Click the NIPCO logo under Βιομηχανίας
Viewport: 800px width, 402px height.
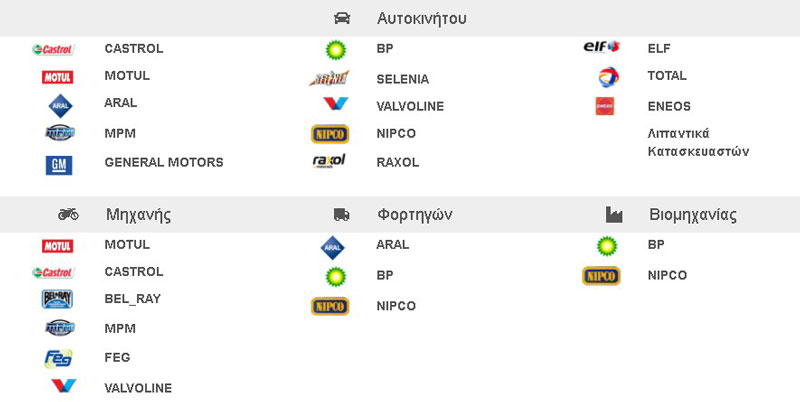click(601, 276)
